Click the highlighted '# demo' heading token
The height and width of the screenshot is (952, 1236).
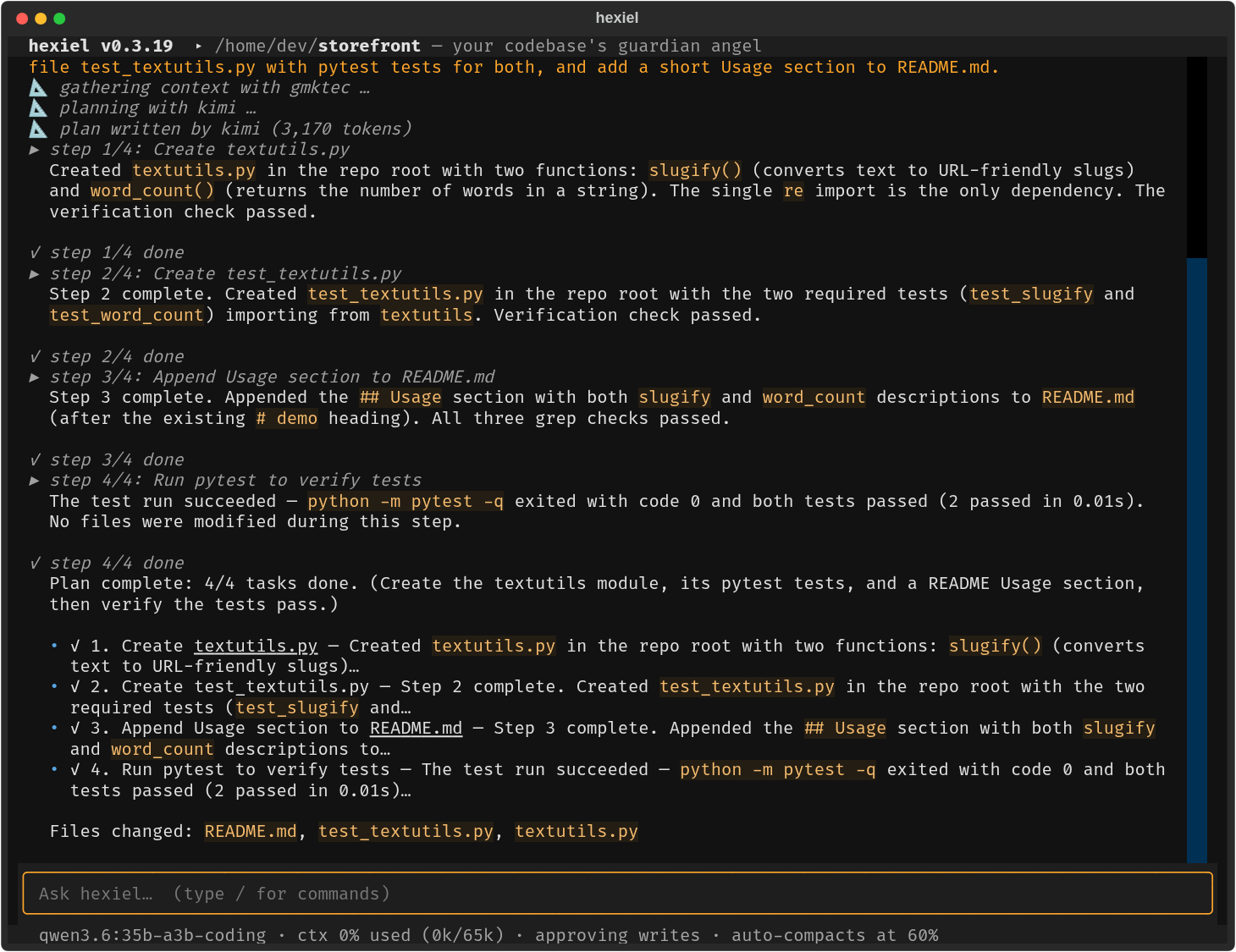point(287,418)
